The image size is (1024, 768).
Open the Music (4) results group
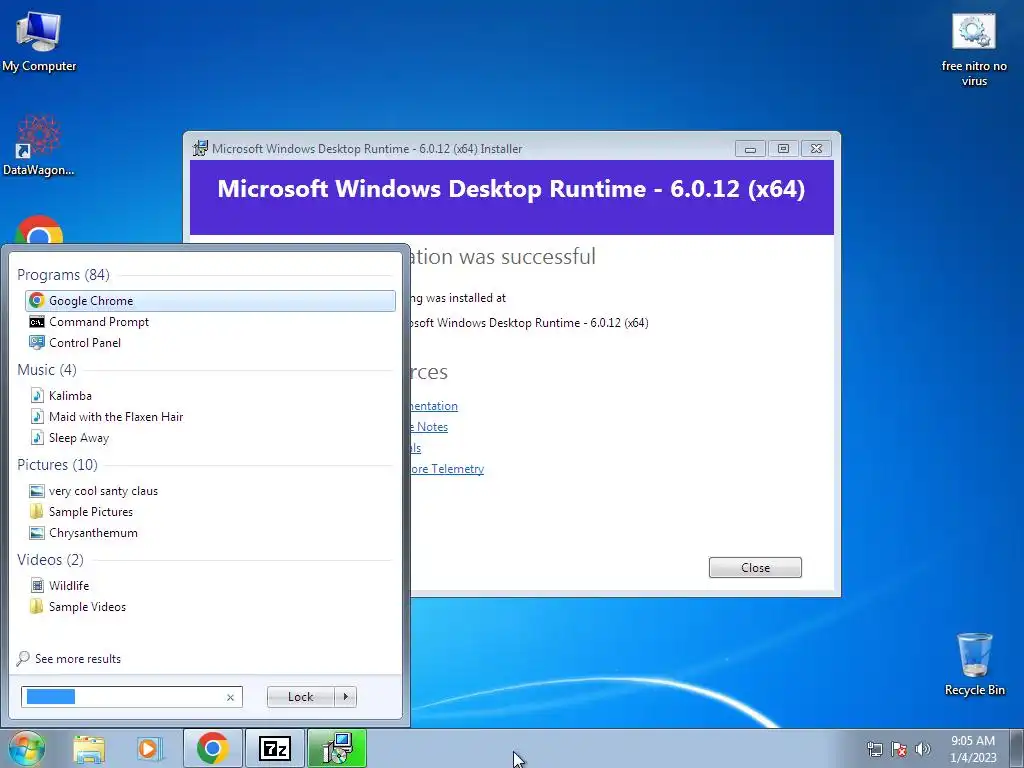point(47,370)
